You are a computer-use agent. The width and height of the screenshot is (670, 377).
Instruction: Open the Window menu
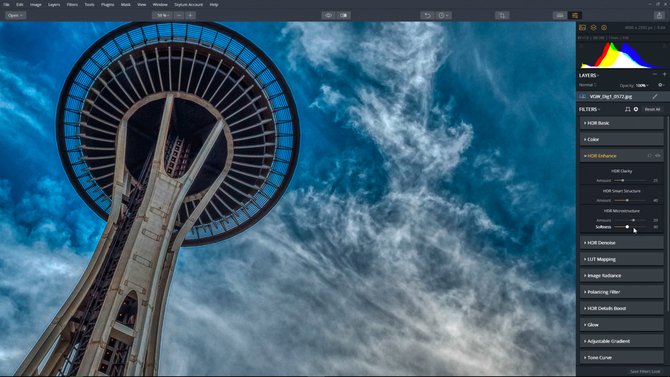160,5
